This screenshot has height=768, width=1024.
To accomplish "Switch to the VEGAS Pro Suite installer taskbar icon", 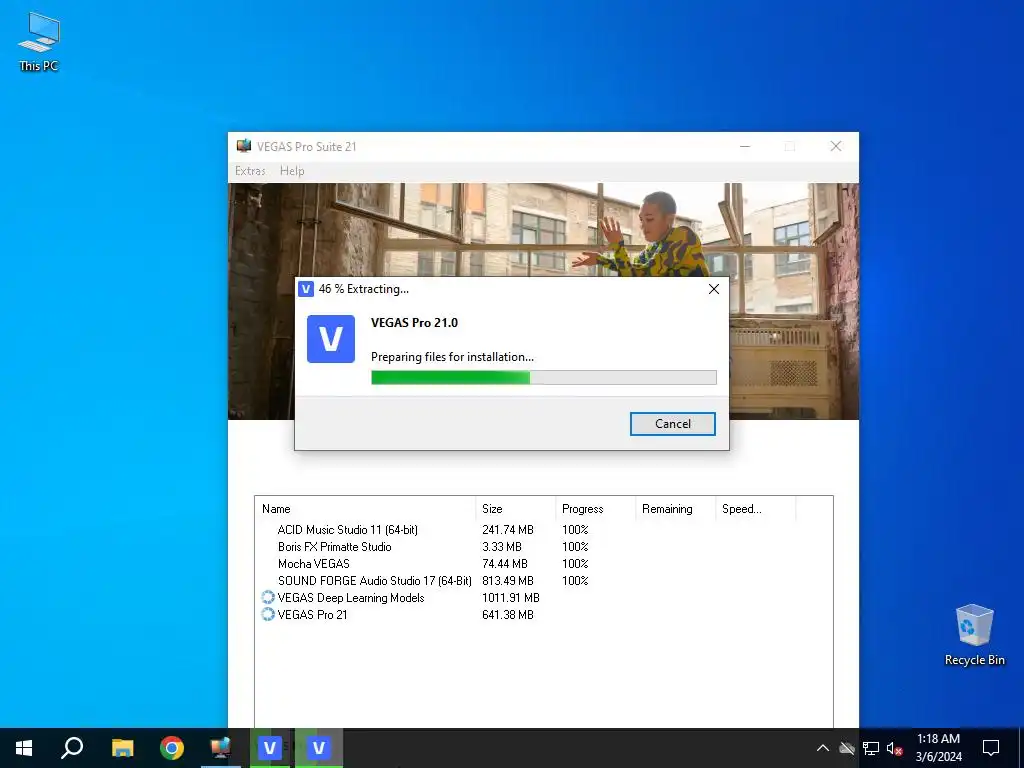I will point(221,748).
